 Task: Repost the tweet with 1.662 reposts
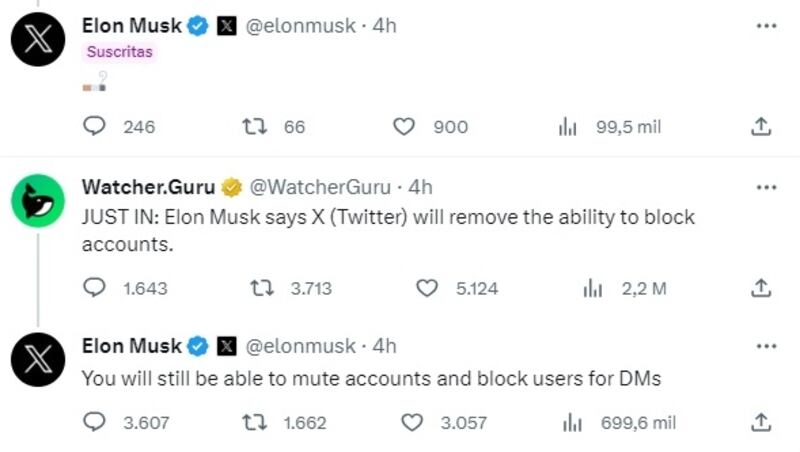(x=254, y=422)
